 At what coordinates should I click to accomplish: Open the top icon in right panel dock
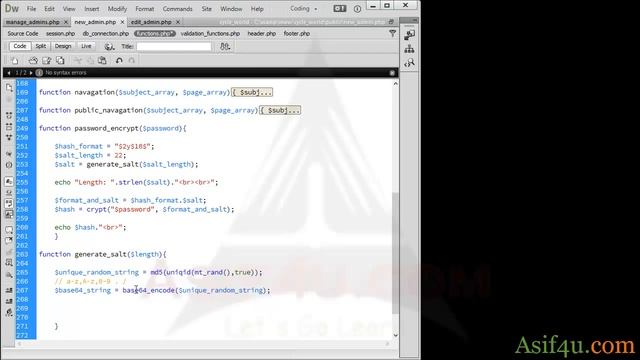click(409, 35)
